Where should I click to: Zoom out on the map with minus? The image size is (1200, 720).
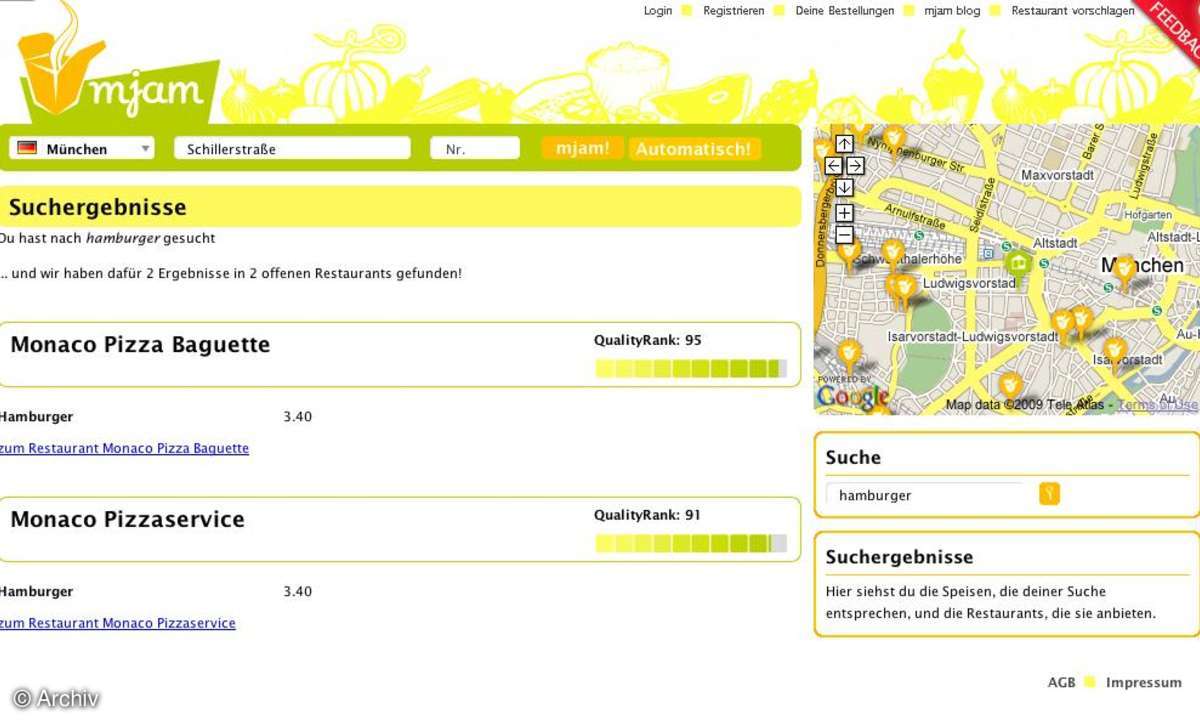coord(844,236)
